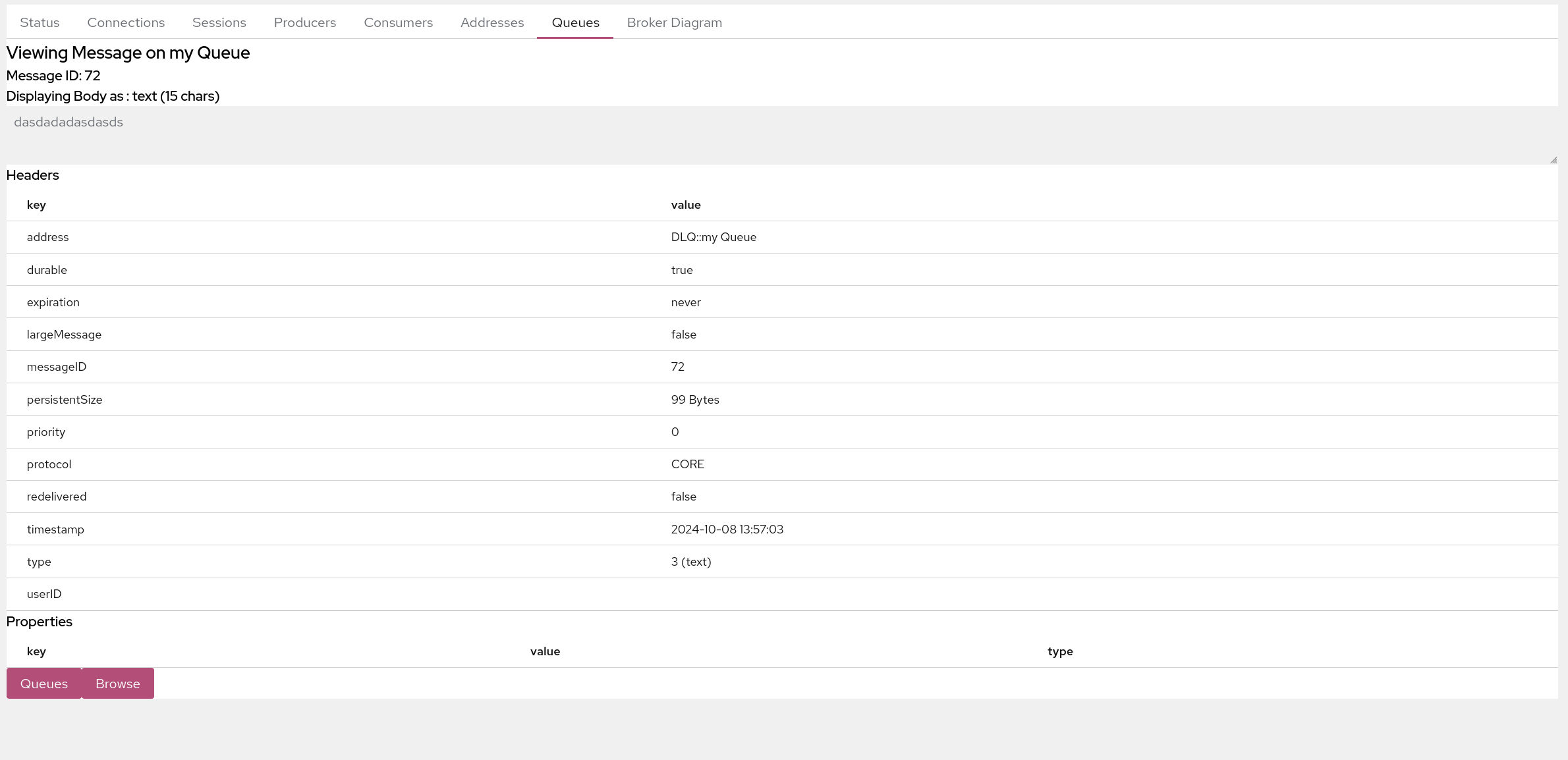Image resolution: width=1568 pixels, height=760 pixels.
Task: Click the protocol value CORE
Action: [687, 464]
